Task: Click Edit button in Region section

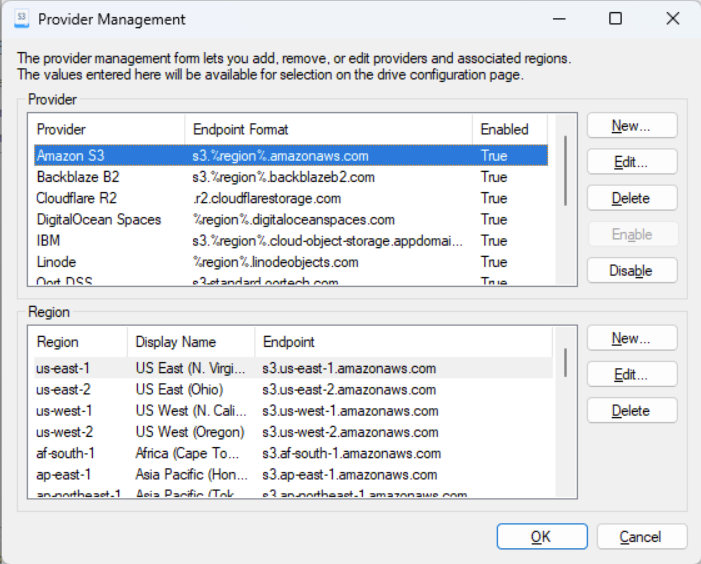Action: pos(632,375)
